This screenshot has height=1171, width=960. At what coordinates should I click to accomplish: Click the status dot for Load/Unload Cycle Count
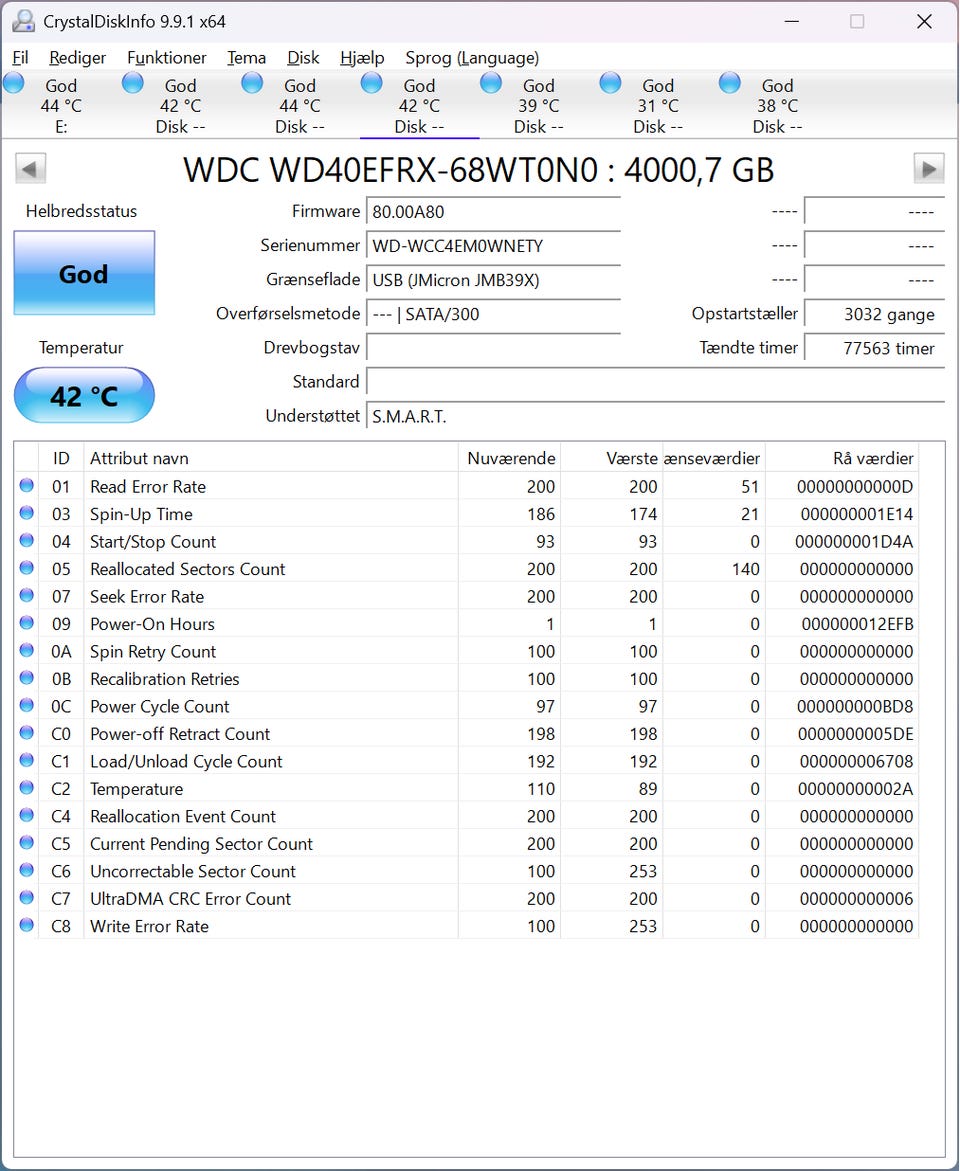pos(27,760)
